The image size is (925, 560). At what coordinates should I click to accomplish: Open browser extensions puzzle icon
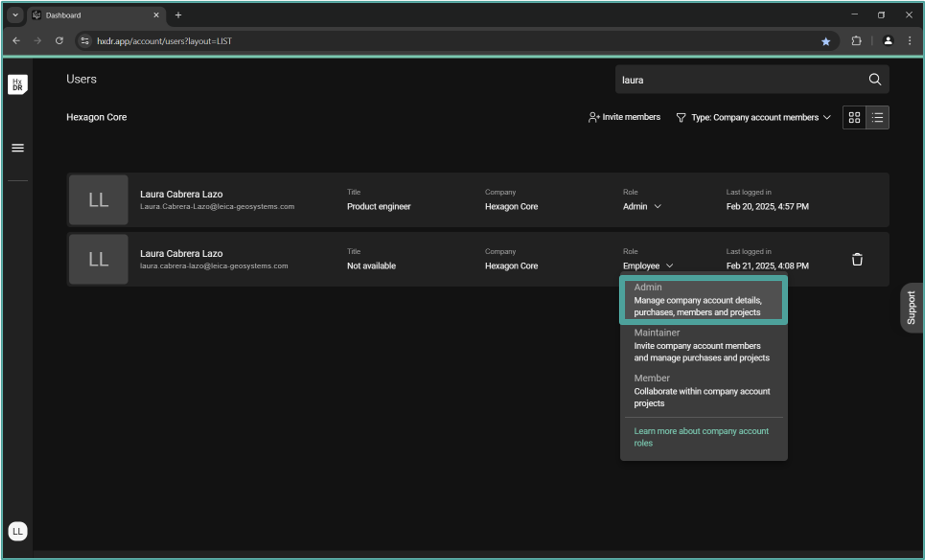pos(856,41)
